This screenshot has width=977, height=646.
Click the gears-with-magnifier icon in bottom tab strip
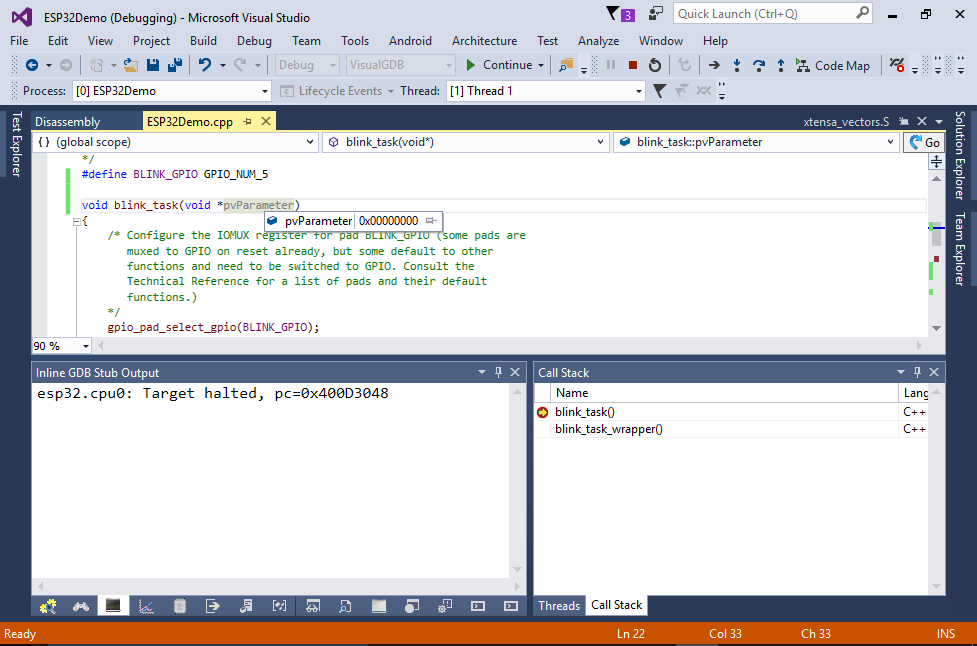[48, 606]
